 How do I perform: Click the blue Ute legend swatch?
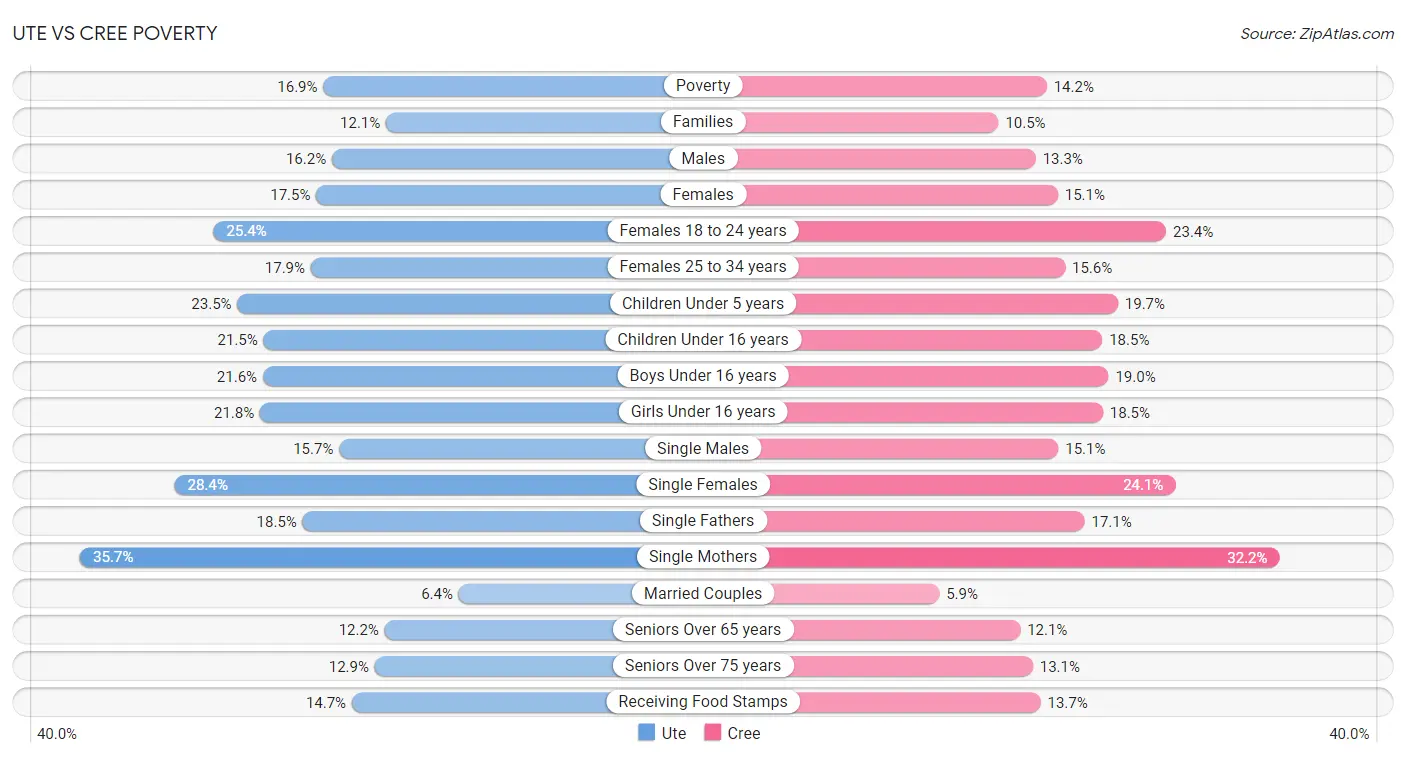pyautogui.click(x=646, y=733)
